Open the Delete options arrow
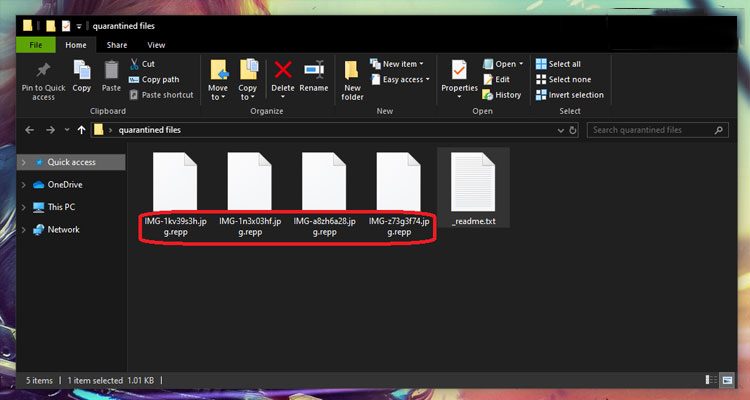This screenshot has width=750, height=400. pos(283,97)
